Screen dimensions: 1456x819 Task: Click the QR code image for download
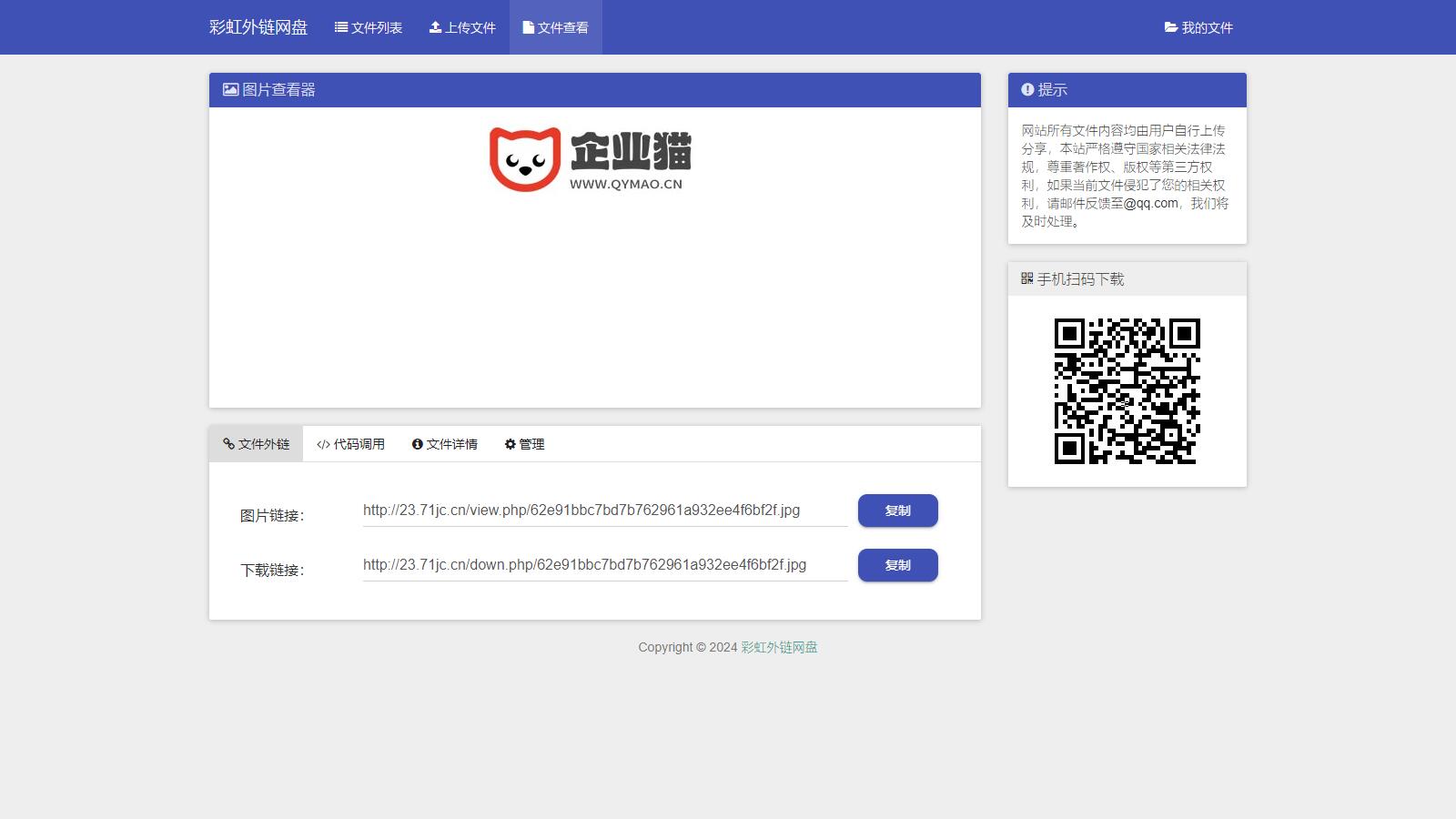[x=1127, y=391]
